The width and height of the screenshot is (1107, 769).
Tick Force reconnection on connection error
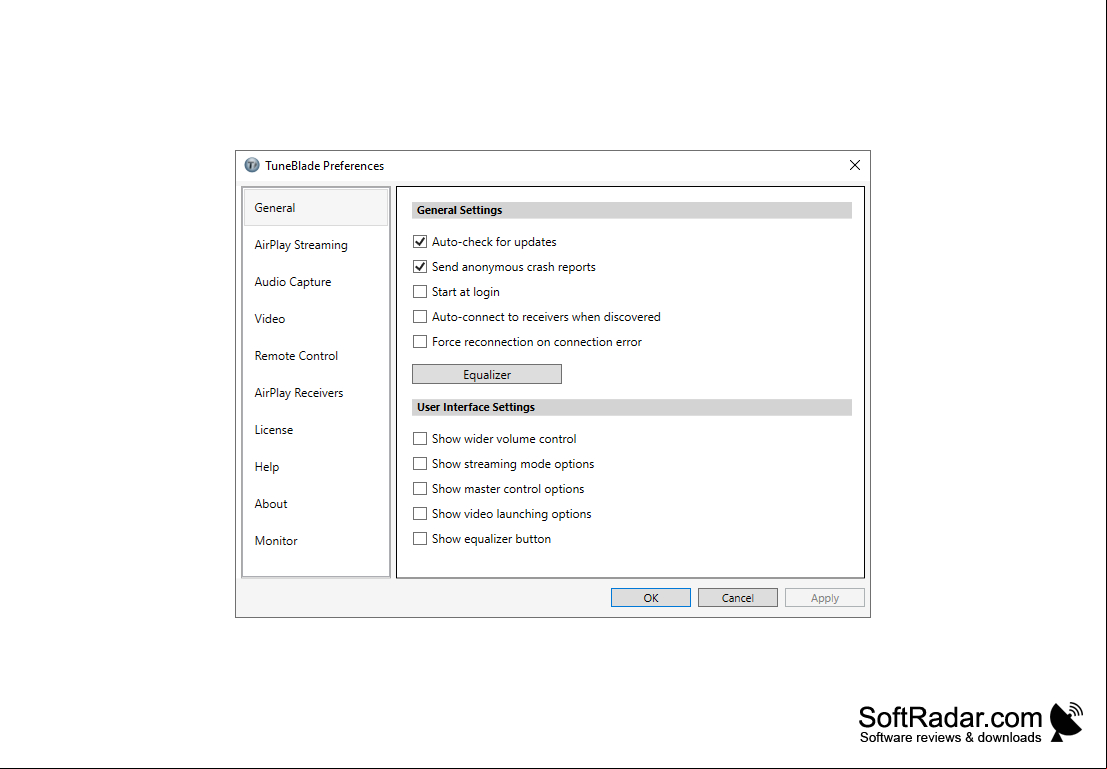click(x=420, y=342)
